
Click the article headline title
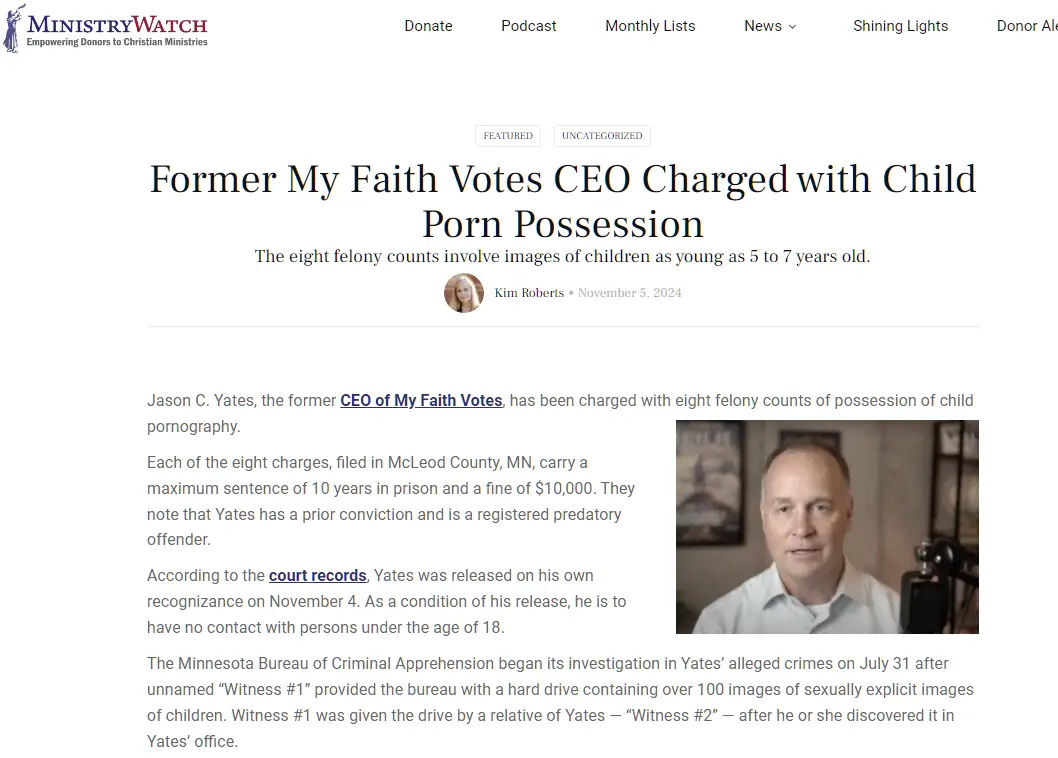(563, 201)
